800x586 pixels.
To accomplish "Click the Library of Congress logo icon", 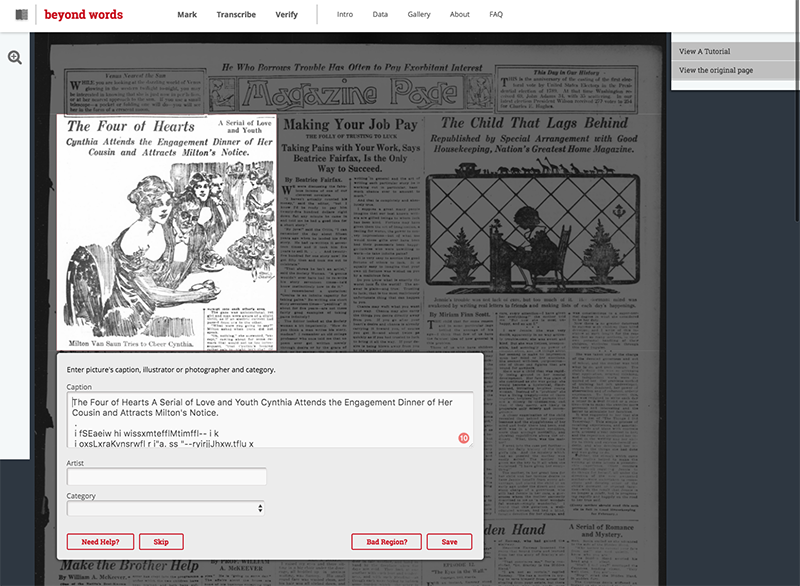I will (x=22, y=15).
